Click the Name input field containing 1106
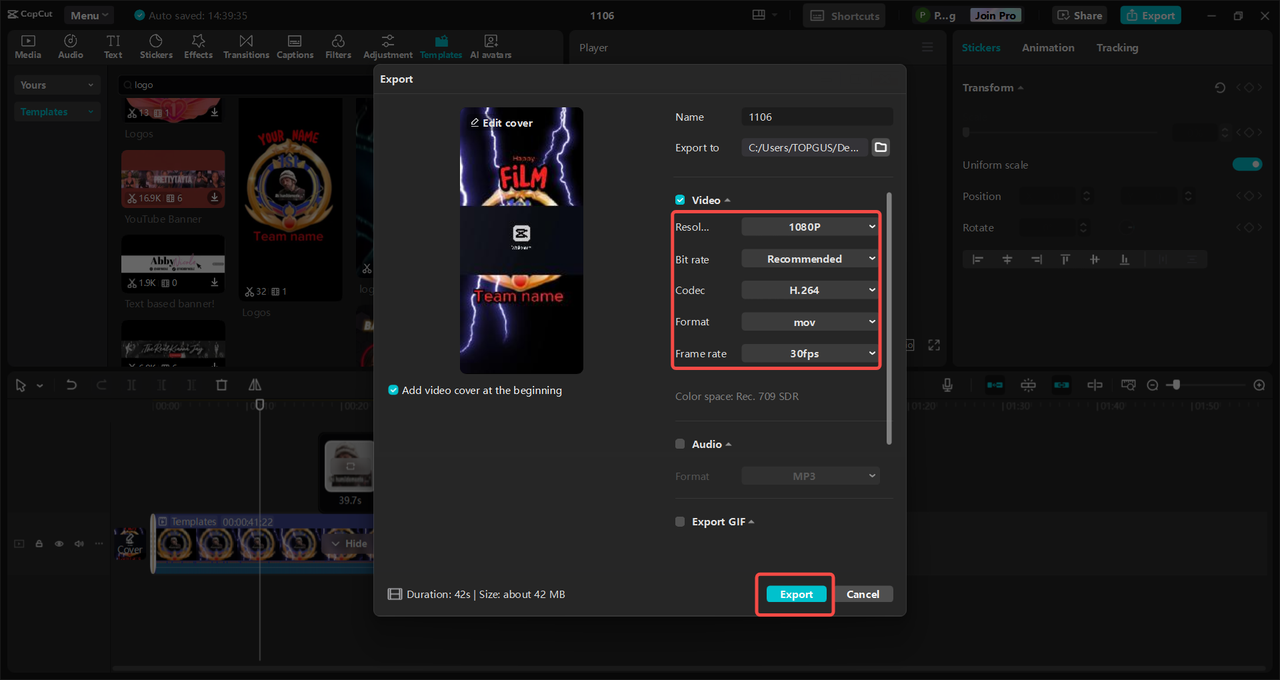 [x=817, y=117]
